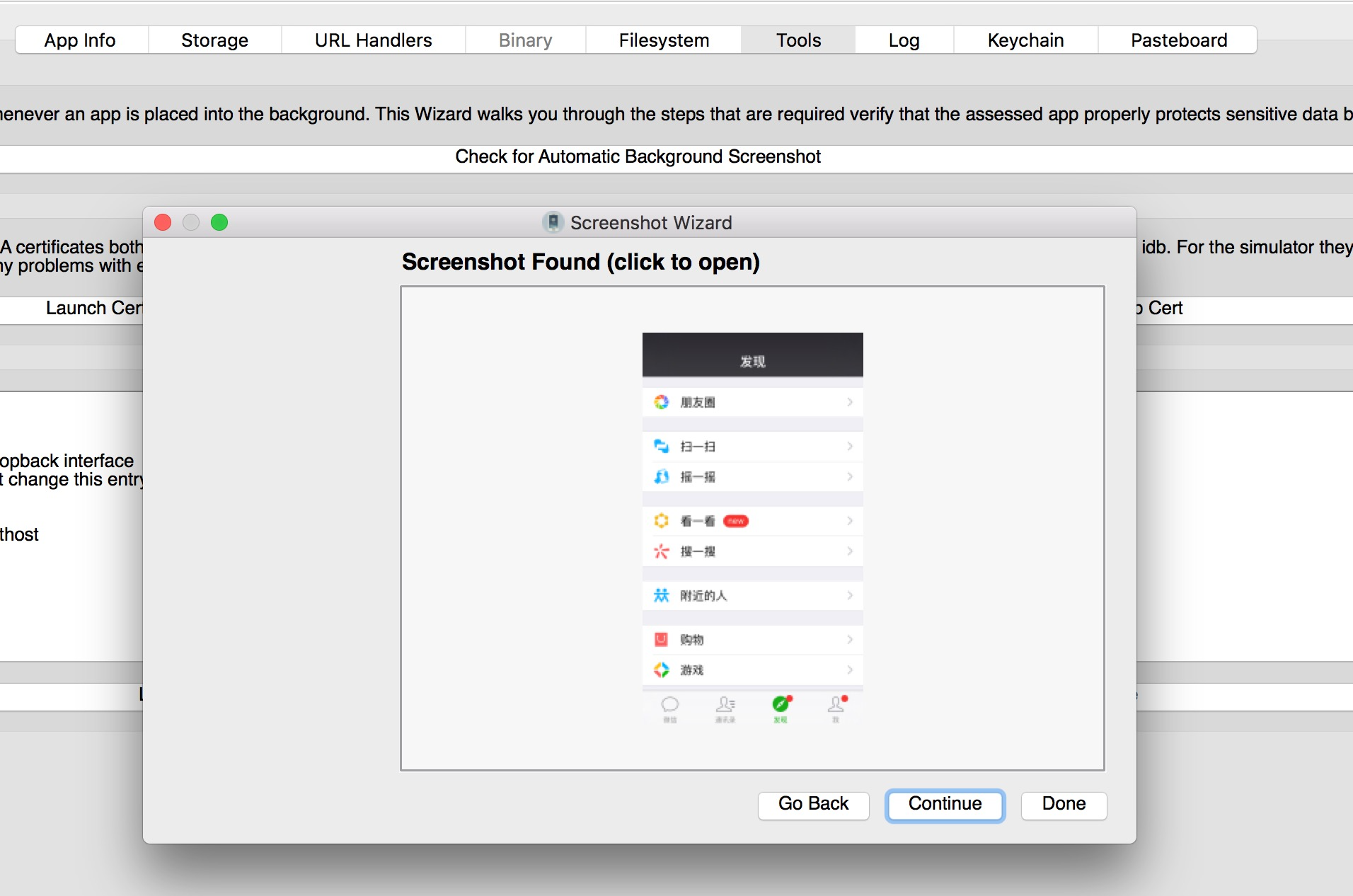1353x896 pixels.
Task: Click the People Nearby icon in screenshot
Action: pos(661,595)
